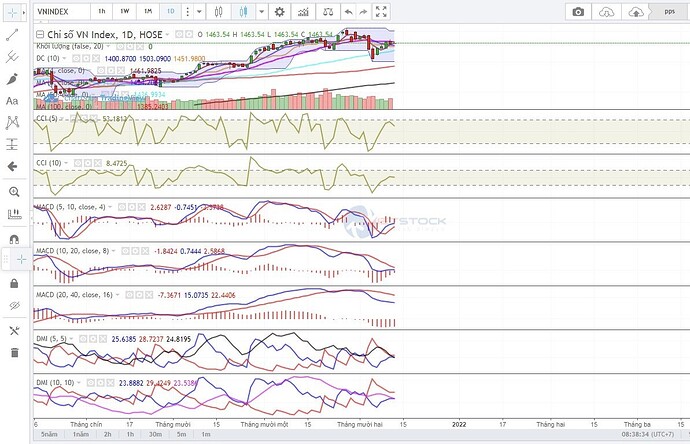Image resolution: width=690 pixels, height=444 pixels.
Task: Select the back arrow marker tool
Action: (13, 166)
